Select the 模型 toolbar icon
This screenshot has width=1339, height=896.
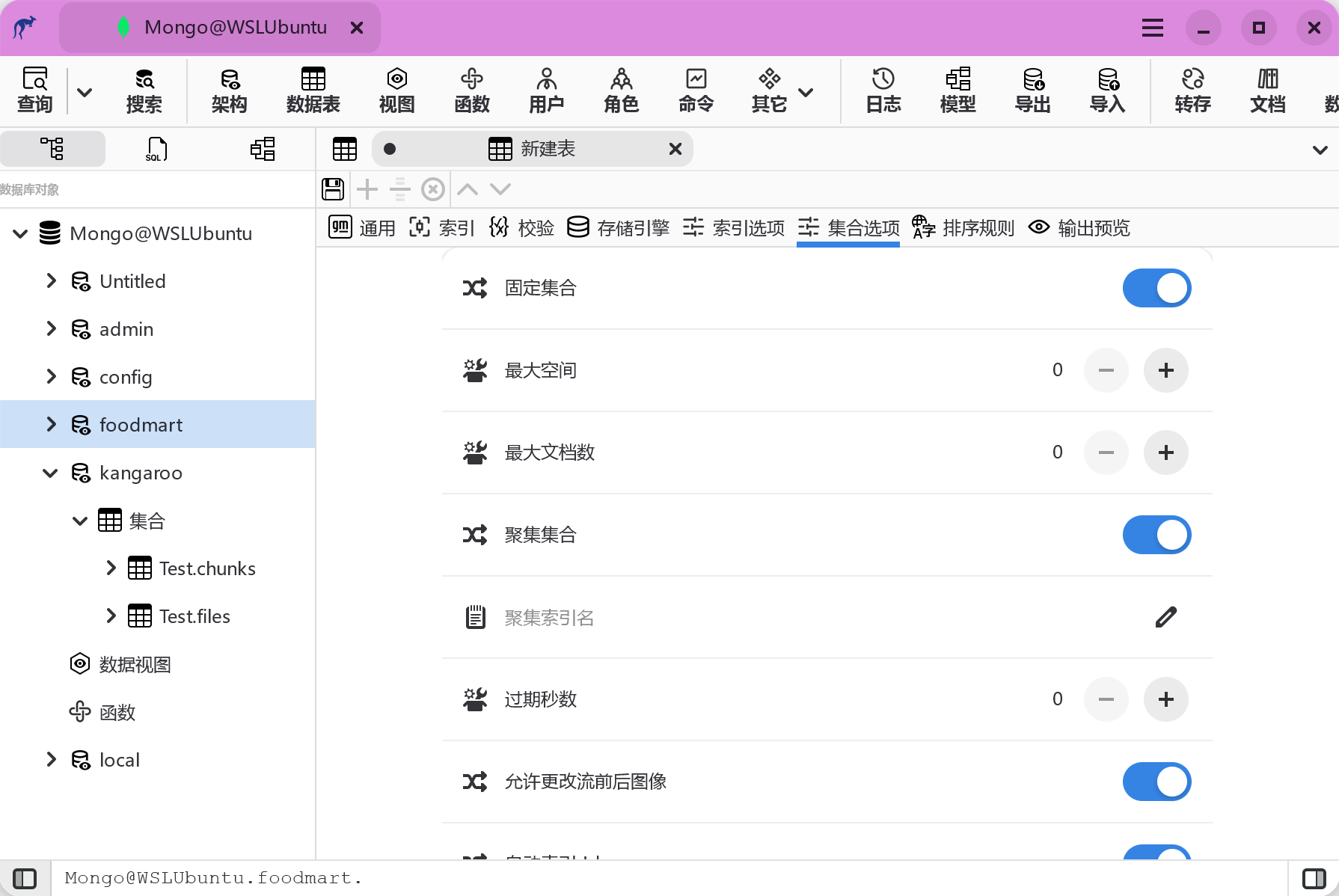(957, 90)
